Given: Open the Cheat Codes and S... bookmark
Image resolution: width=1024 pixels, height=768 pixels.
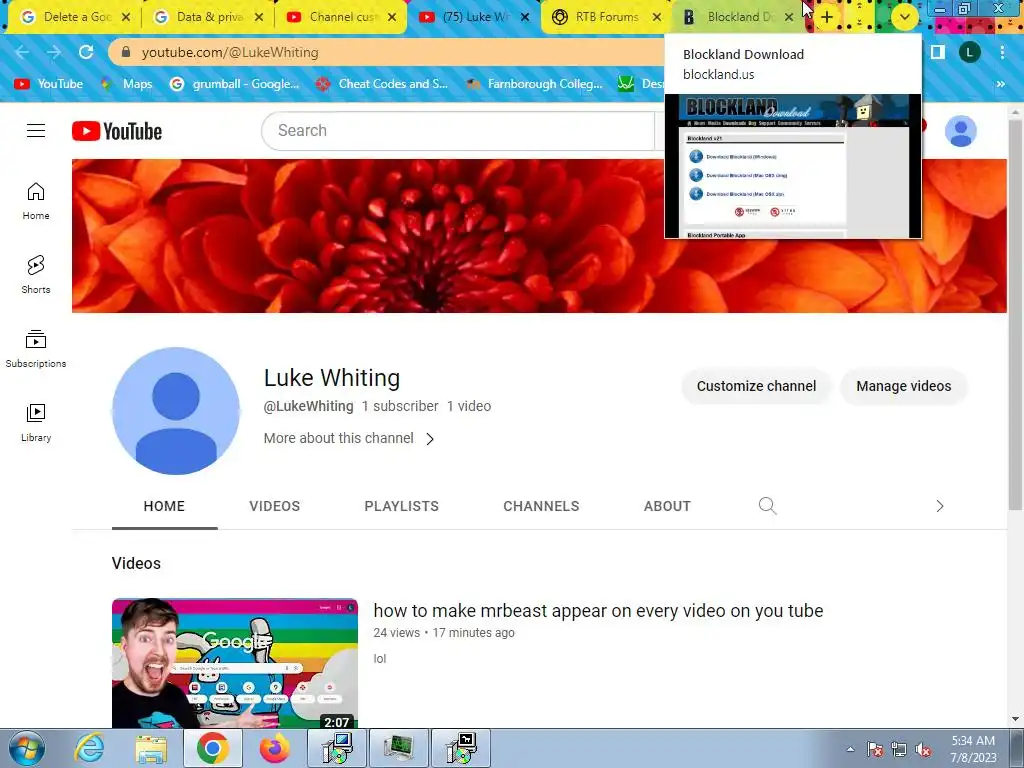Looking at the screenshot, I should coord(381,84).
